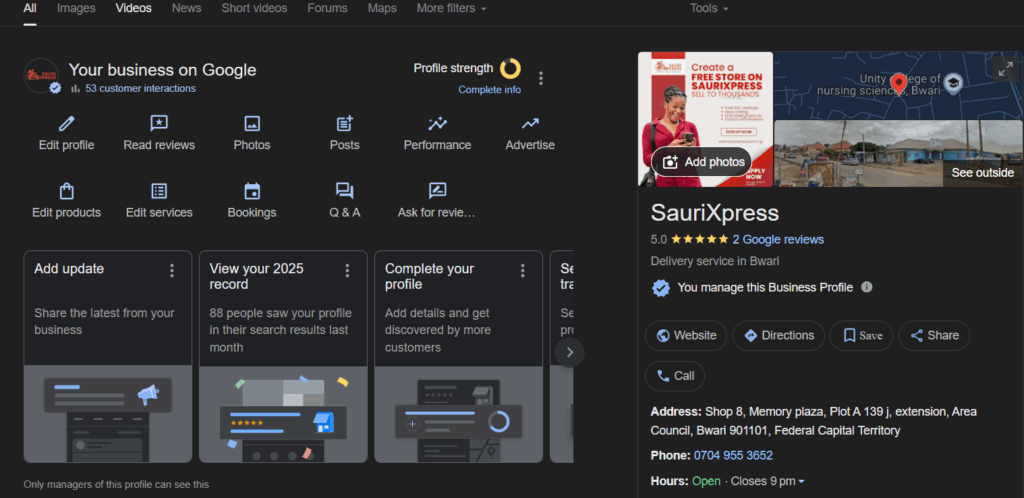The image size is (1024, 498).
Task: Click 'Your business on Google' heading
Action: (163, 70)
